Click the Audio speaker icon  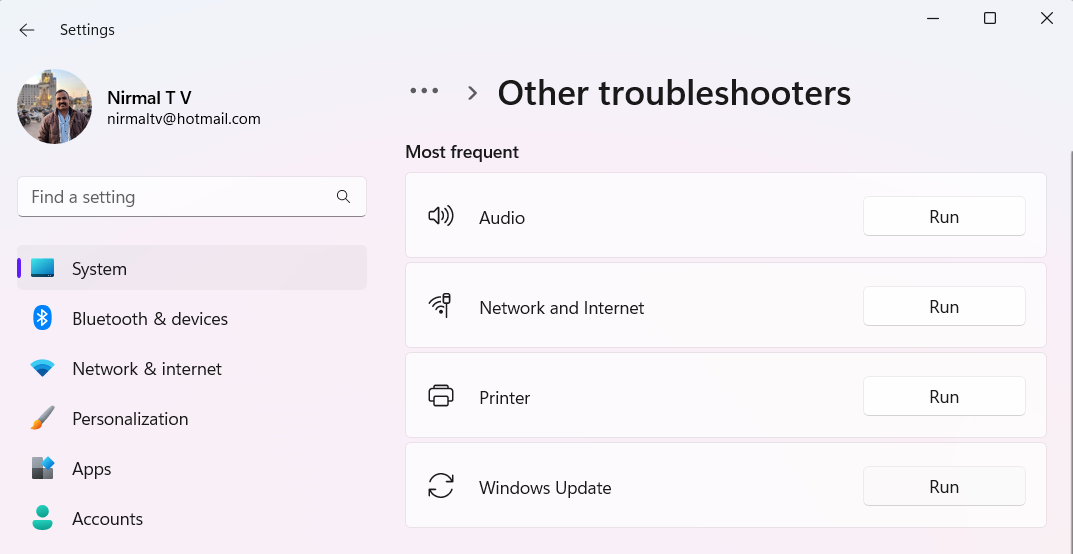(x=441, y=217)
